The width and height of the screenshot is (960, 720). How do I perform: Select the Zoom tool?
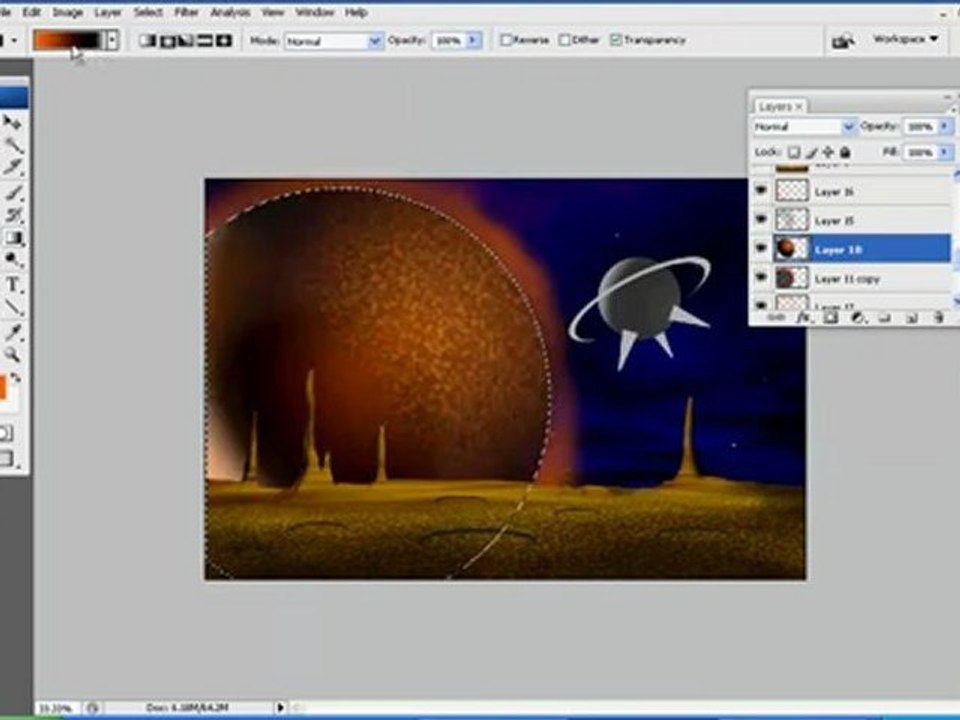(x=12, y=354)
